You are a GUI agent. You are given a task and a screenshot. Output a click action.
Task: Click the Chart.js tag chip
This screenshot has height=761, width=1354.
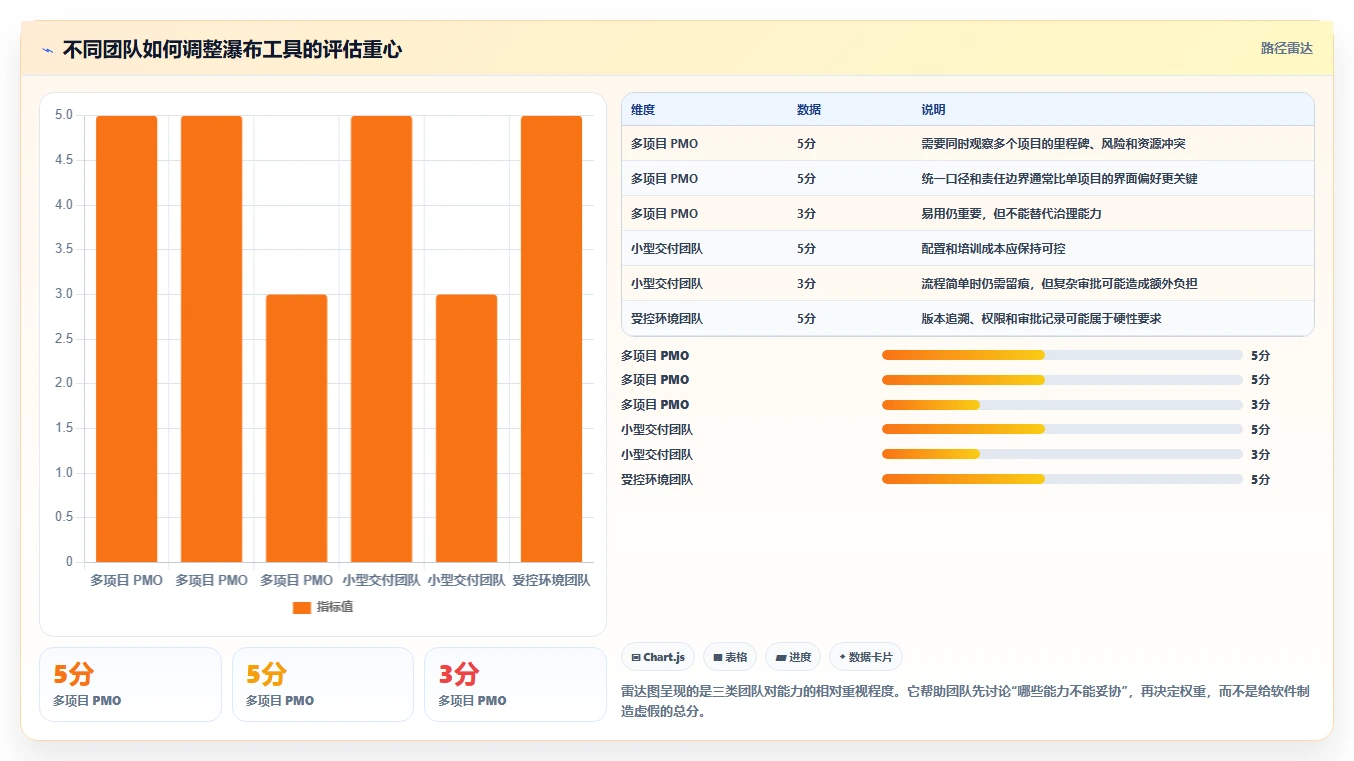[658, 657]
